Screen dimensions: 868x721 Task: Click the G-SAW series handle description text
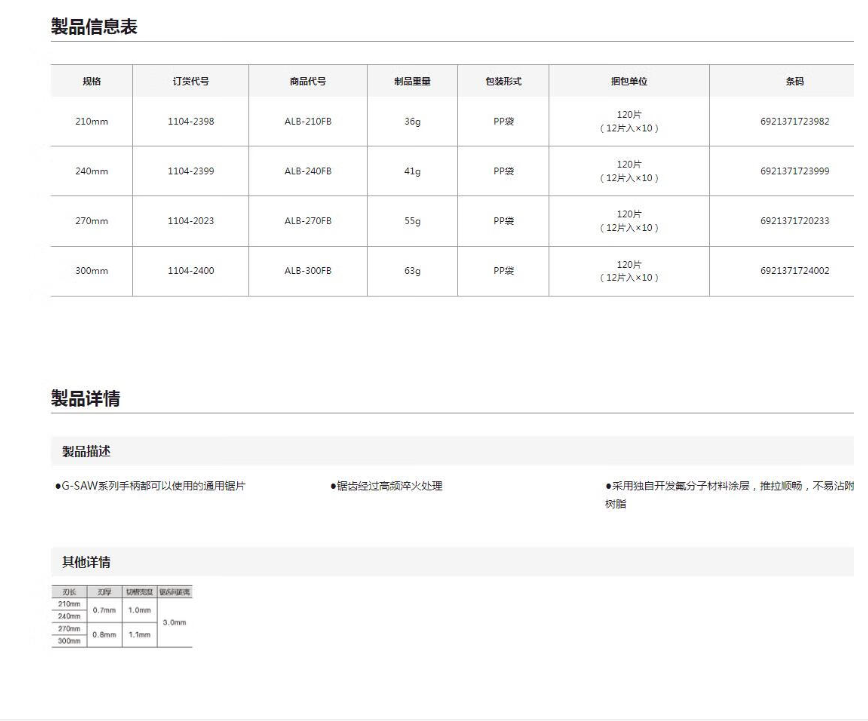150,486
